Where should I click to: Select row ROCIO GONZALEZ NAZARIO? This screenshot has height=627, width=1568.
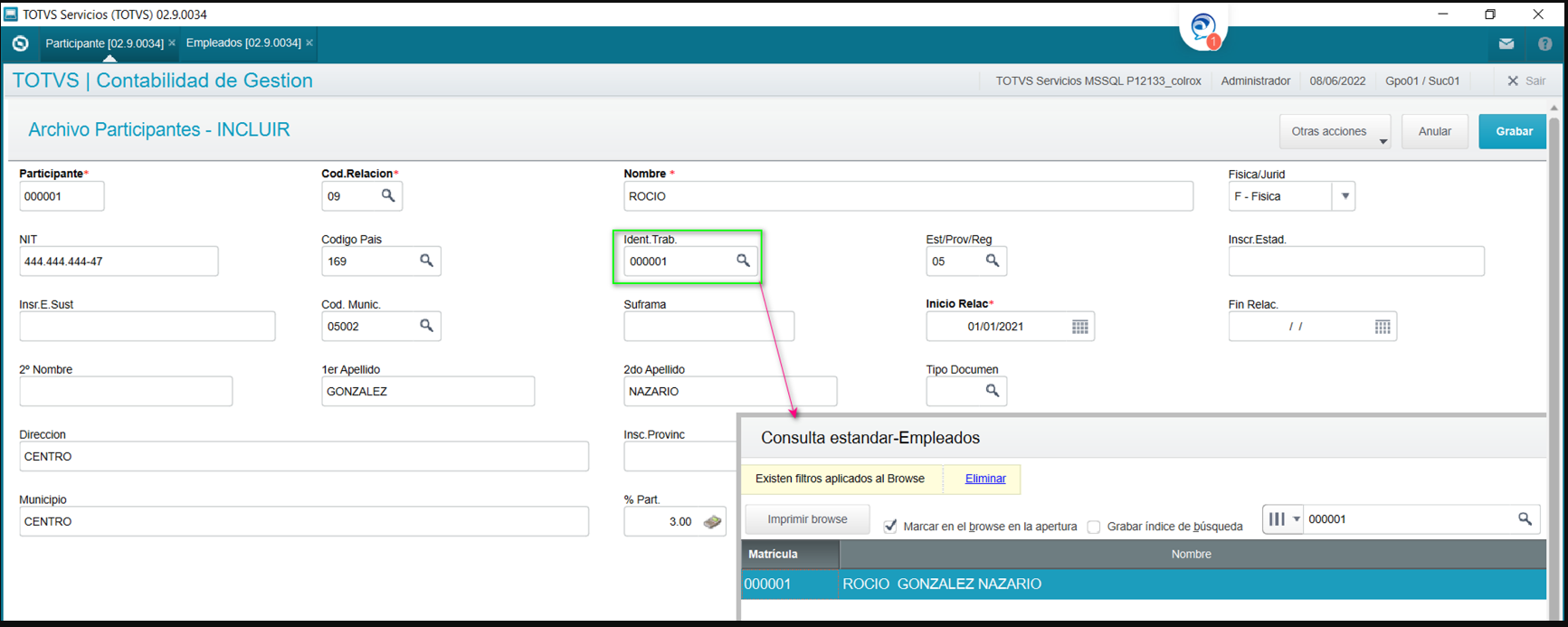pyautogui.click(x=1144, y=584)
